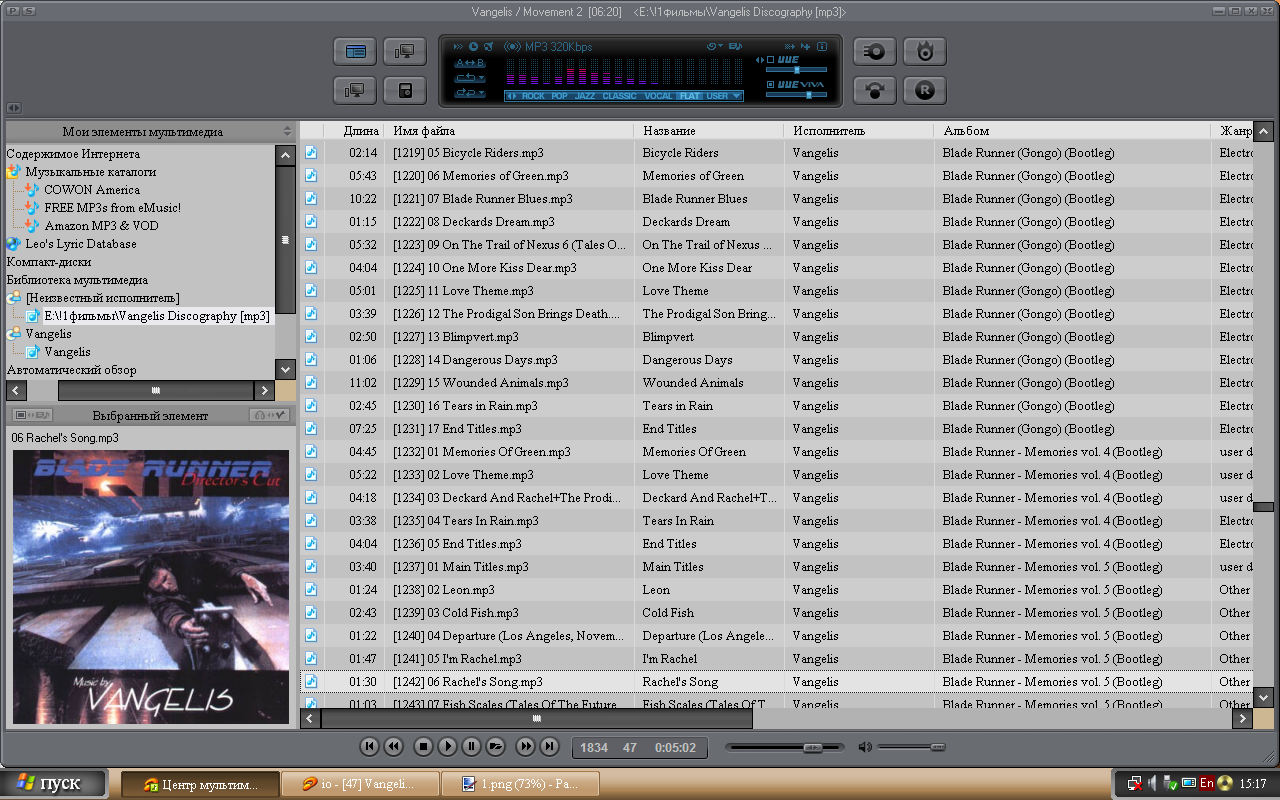Select the JAZZ equalizer preset
Image resolution: width=1280 pixels, height=800 pixels.
pos(585,96)
